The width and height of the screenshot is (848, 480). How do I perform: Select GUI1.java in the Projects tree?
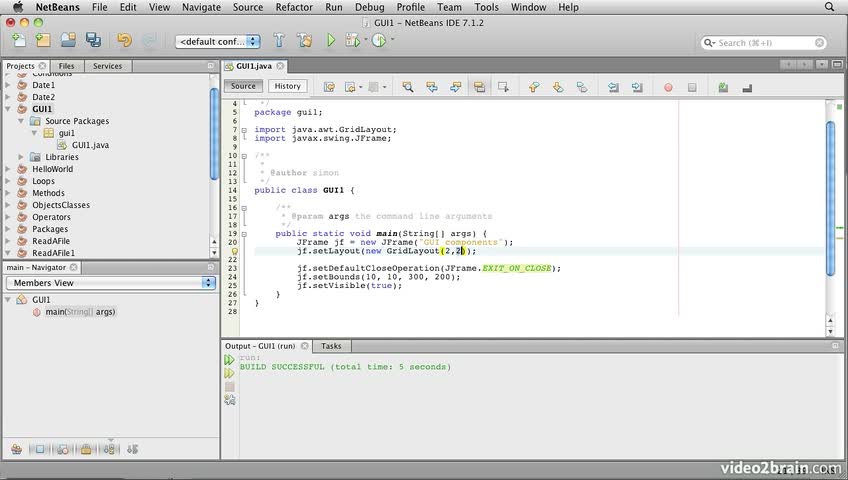click(x=90, y=145)
